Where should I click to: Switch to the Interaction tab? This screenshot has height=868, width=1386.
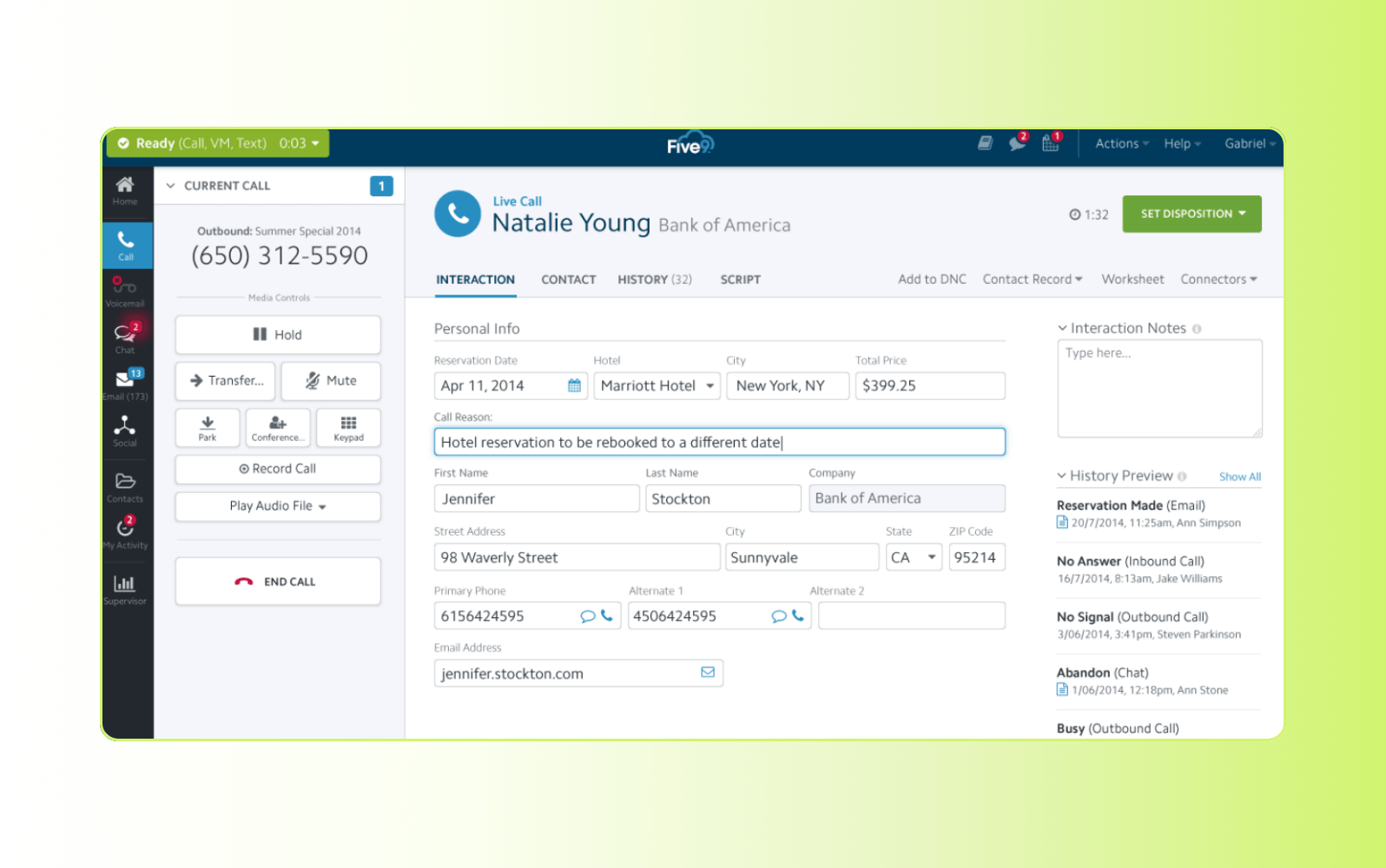475,279
